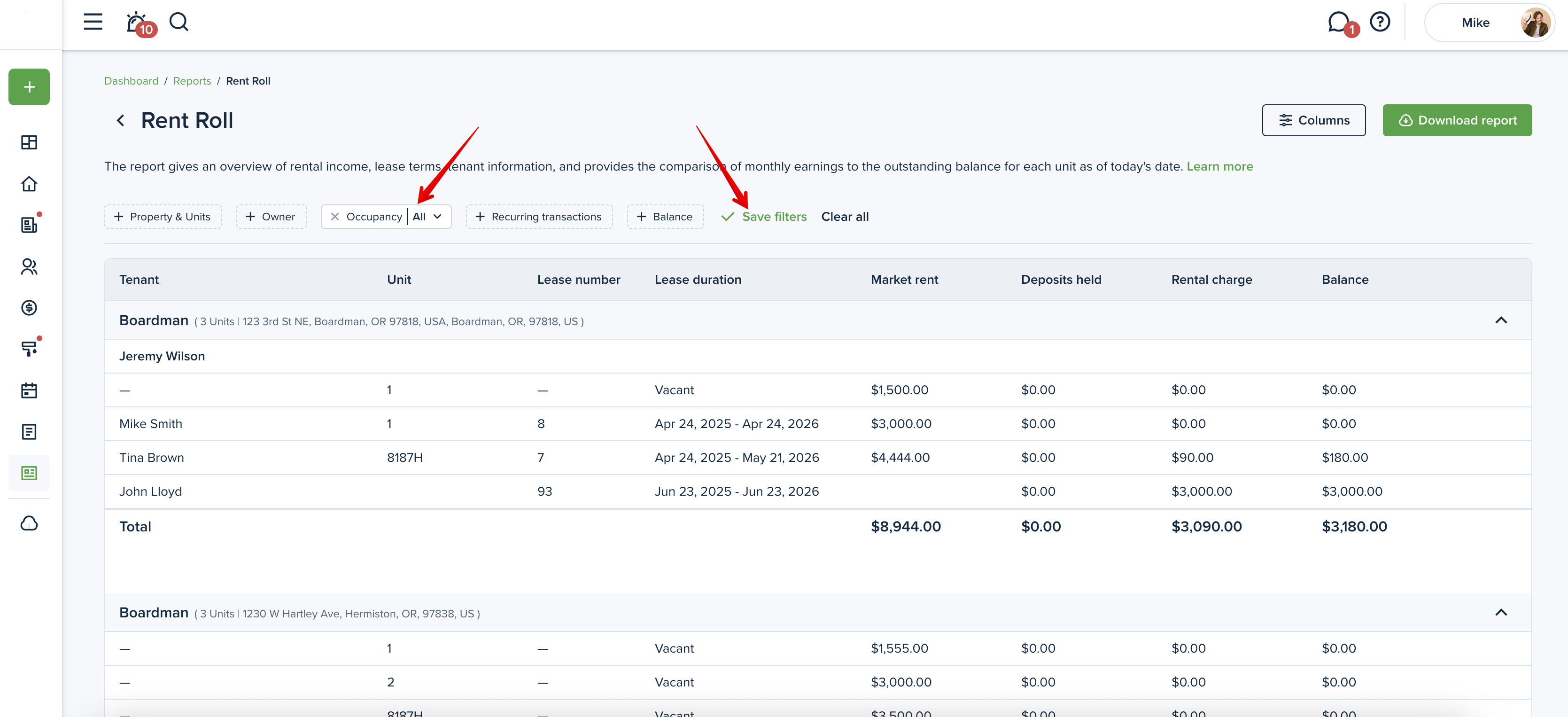This screenshot has width=1568, height=717.
Task: Click the Unit column header
Action: [x=399, y=280]
